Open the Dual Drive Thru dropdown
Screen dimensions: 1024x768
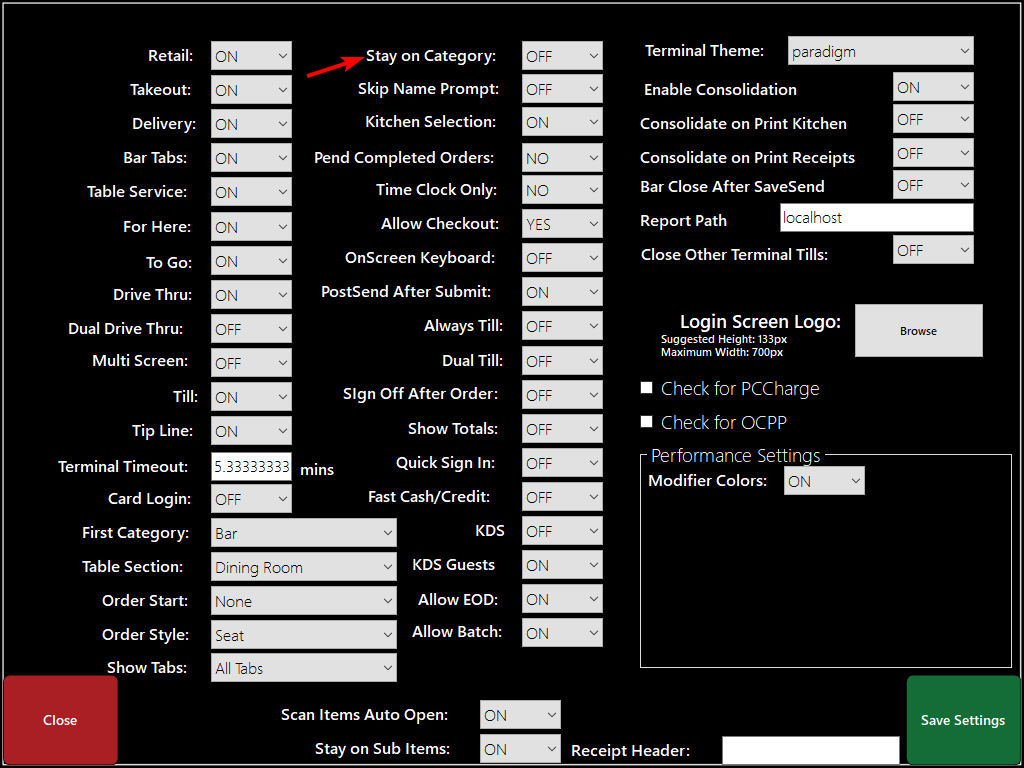pos(251,329)
